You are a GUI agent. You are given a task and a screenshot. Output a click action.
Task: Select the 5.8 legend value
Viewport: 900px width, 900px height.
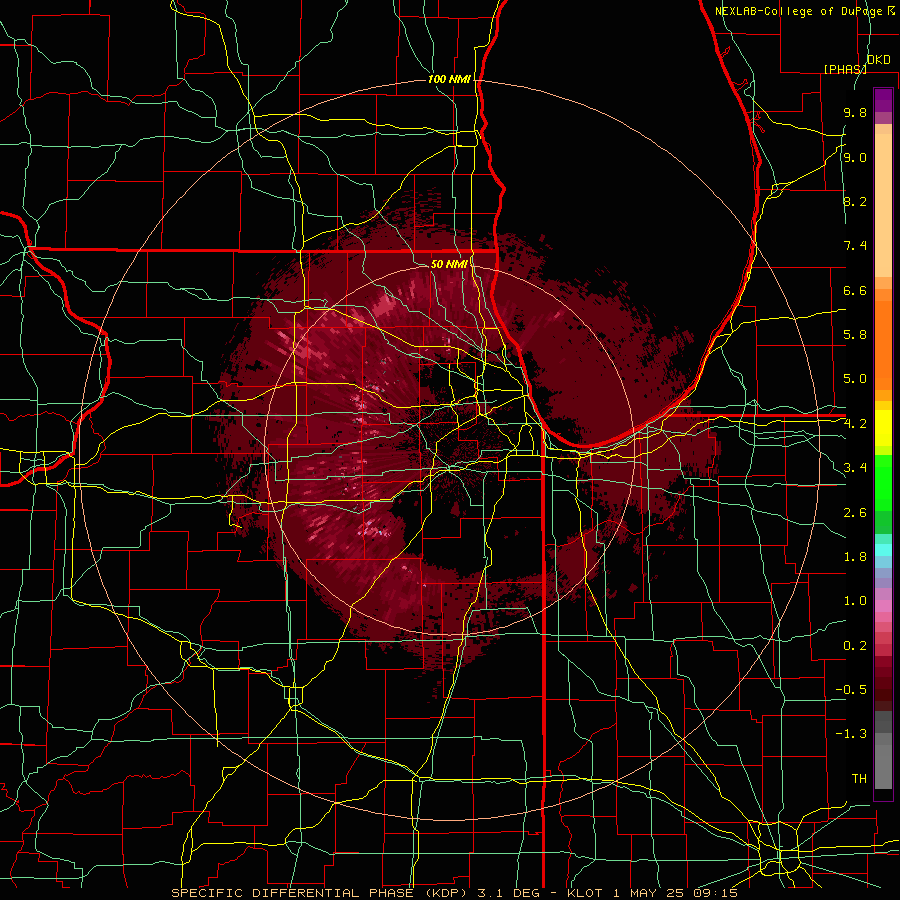(855, 335)
